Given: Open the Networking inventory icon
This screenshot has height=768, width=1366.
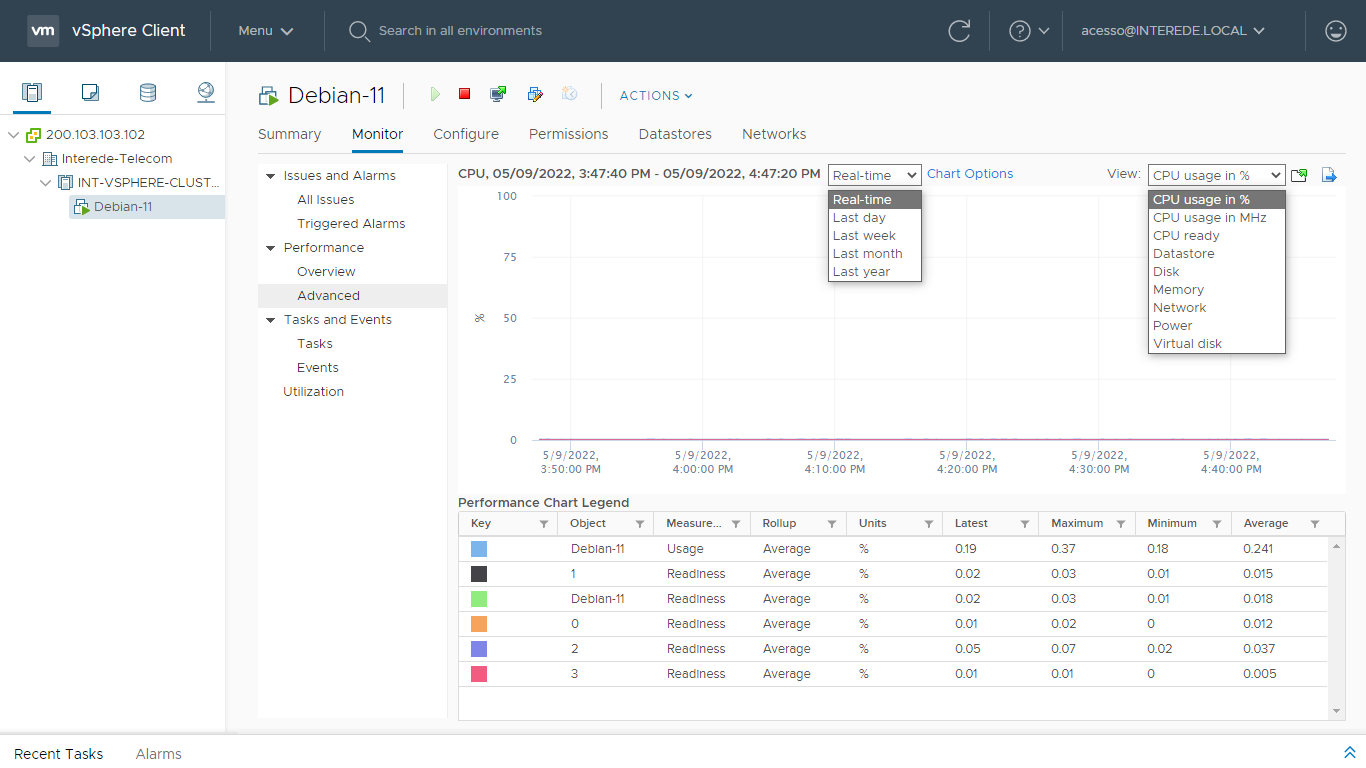Looking at the screenshot, I should 206,93.
